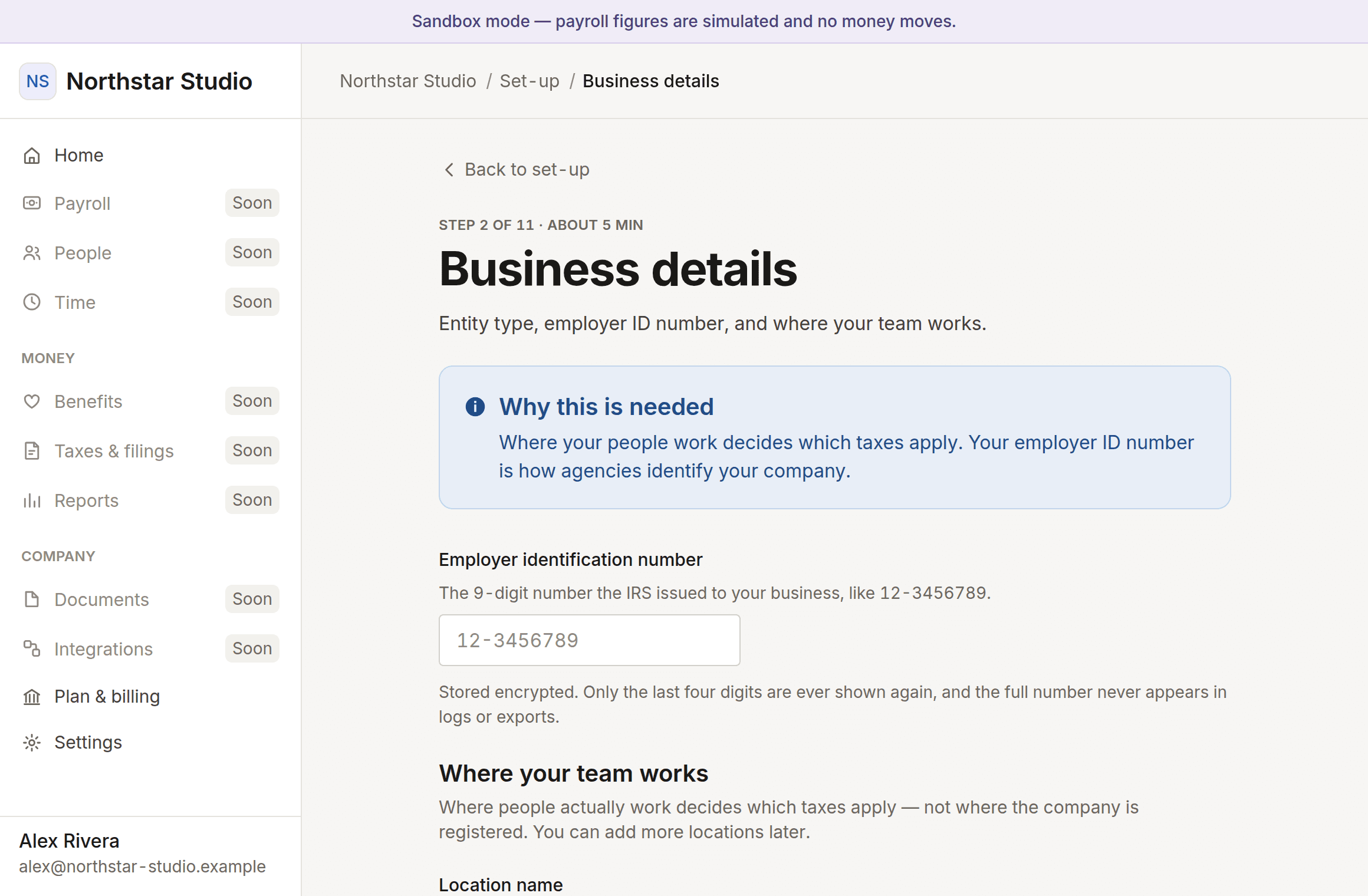Click the Location name label

click(501, 885)
